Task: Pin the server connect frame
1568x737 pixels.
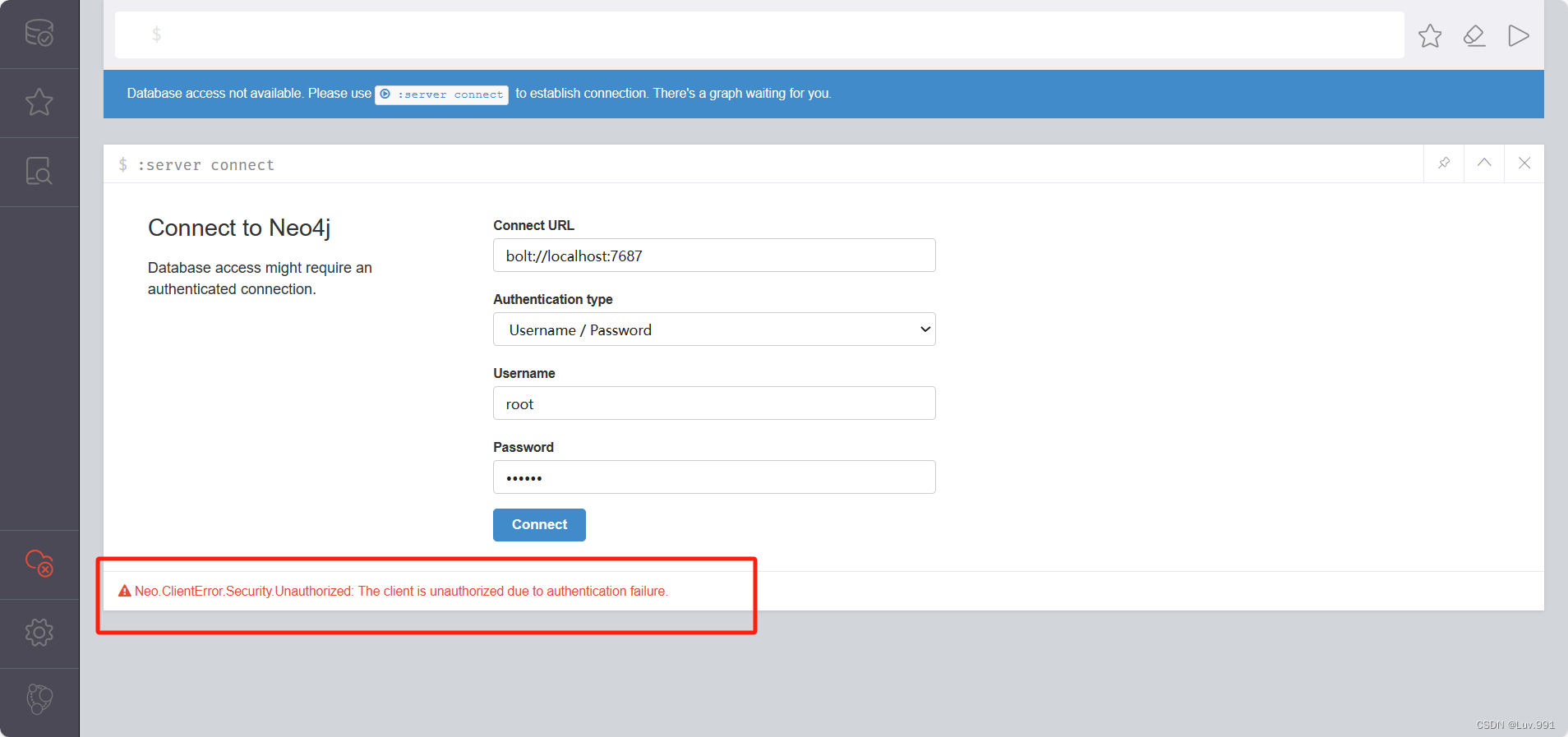Action: (x=1444, y=163)
